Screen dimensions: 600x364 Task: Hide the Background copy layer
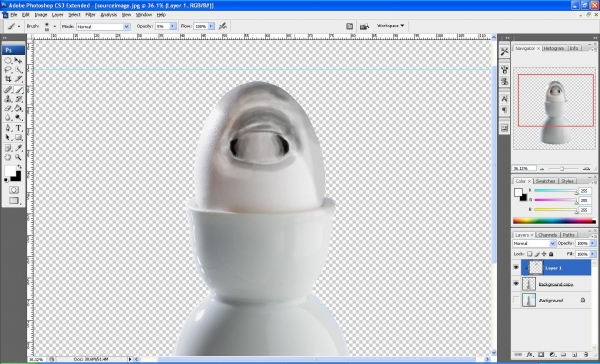516,284
